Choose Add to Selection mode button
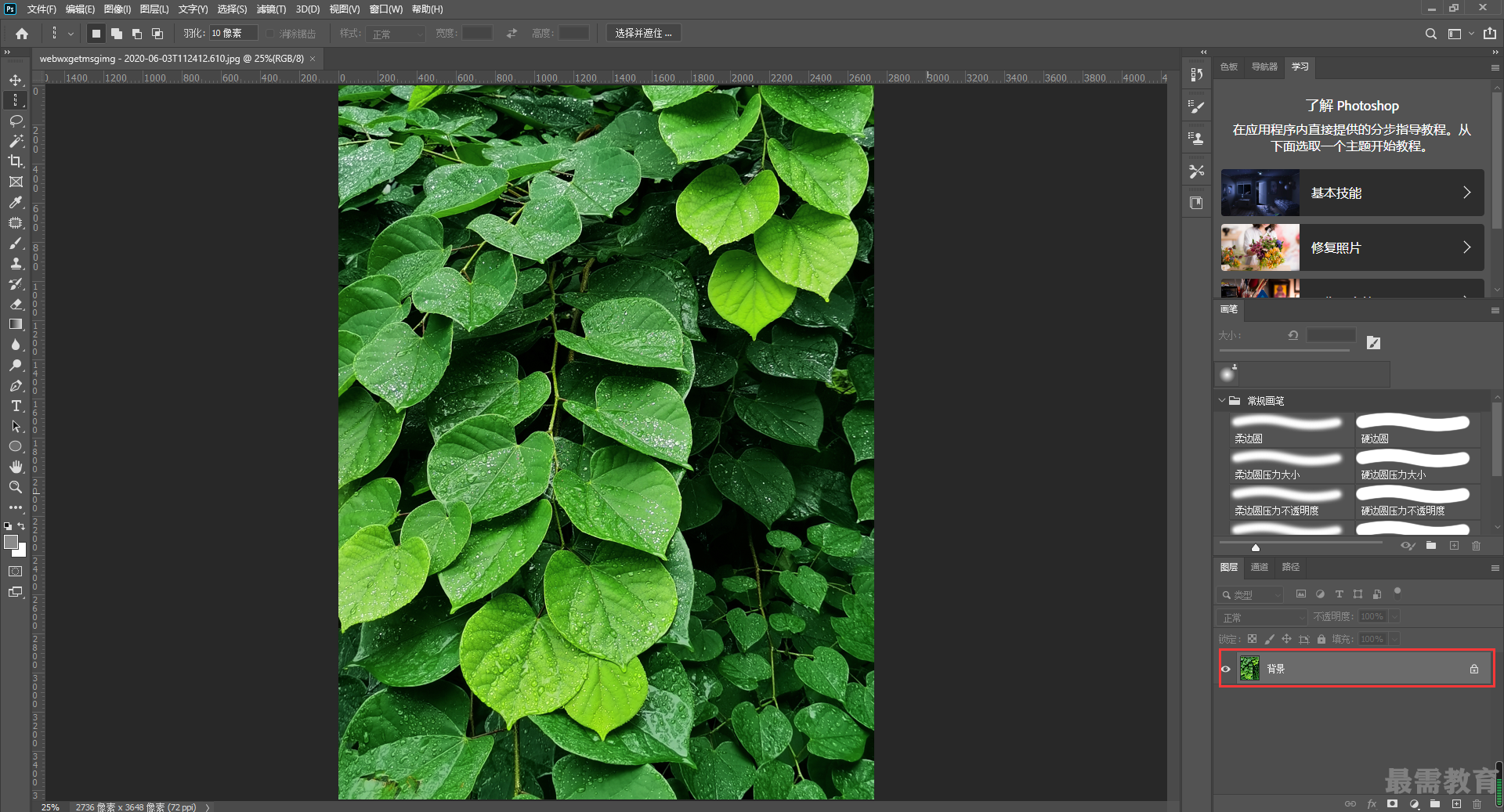Image resolution: width=1504 pixels, height=812 pixels. [x=117, y=34]
